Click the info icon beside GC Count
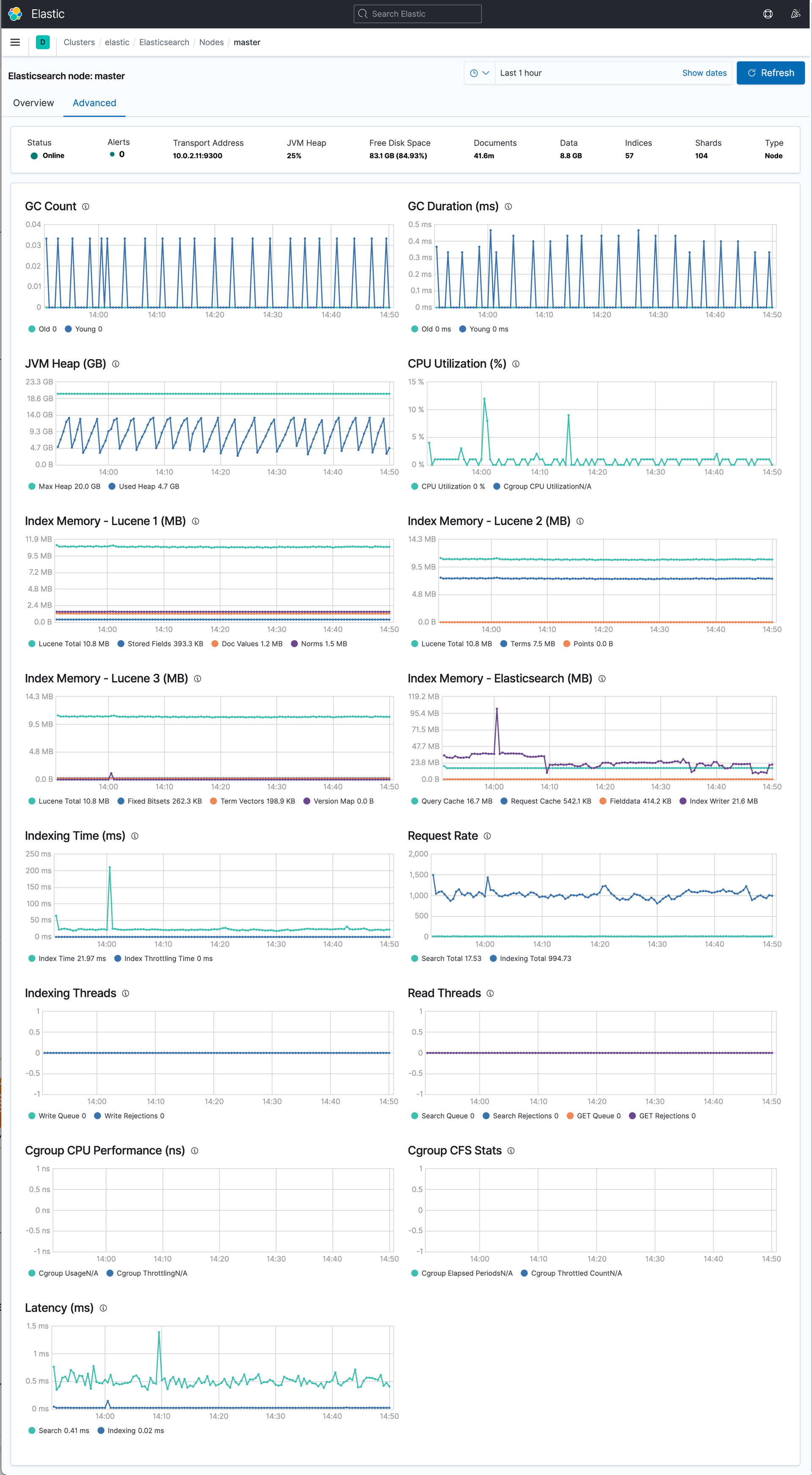The image size is (812, 1475). (86, 207)
